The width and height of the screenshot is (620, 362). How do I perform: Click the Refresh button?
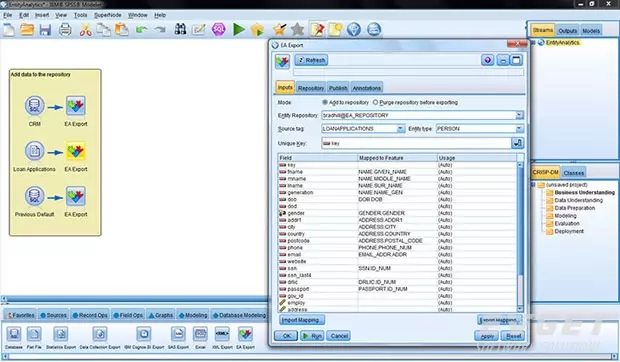coord(312,60)
